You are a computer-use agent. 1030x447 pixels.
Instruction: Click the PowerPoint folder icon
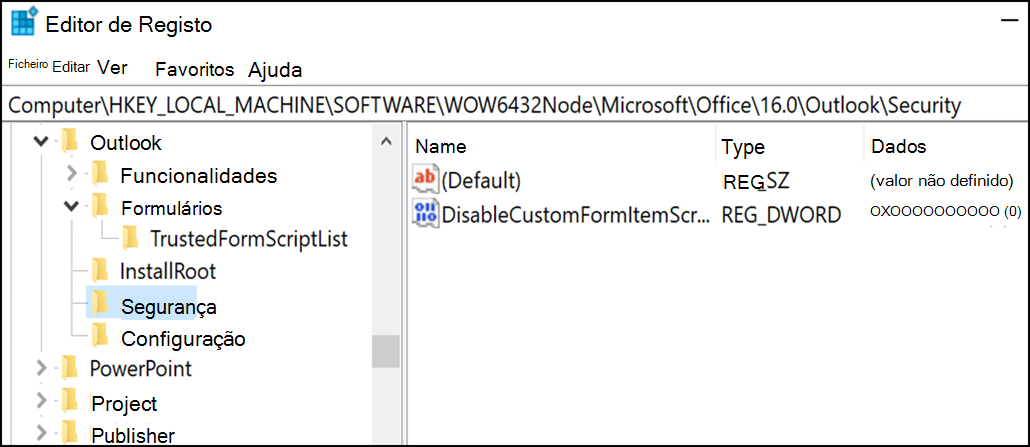pos(69,367)
